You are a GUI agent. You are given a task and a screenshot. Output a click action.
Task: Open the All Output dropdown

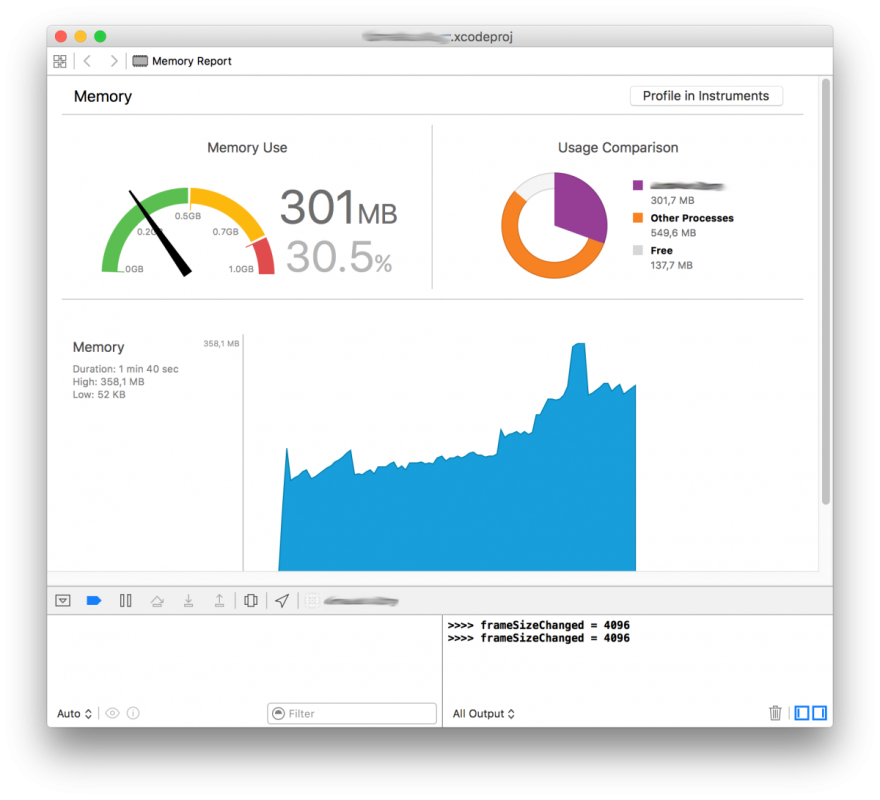[x=483, y=714]
